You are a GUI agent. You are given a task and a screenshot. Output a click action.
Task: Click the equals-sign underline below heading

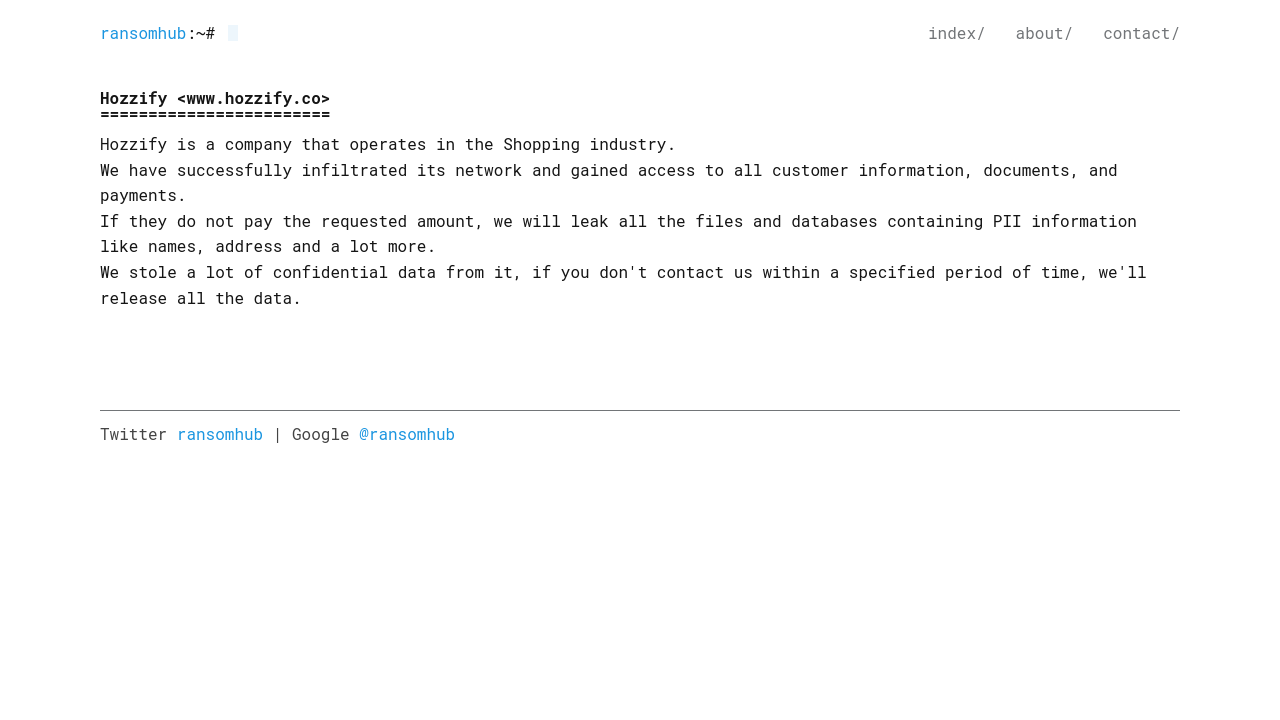[215, 115]
